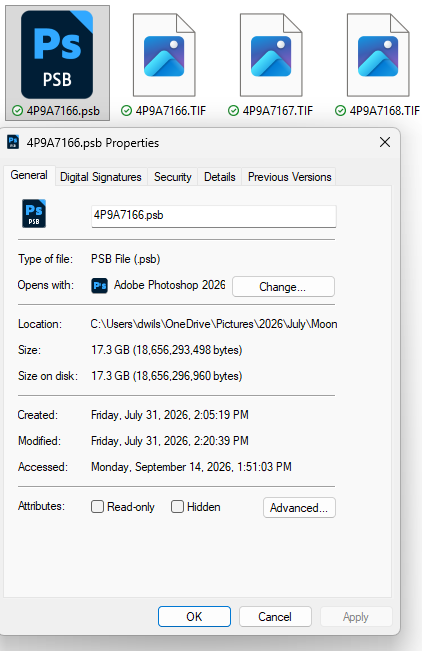Click the Change... button for default app
This screenshot has height=651, width=422.
(x=283, y=286)
